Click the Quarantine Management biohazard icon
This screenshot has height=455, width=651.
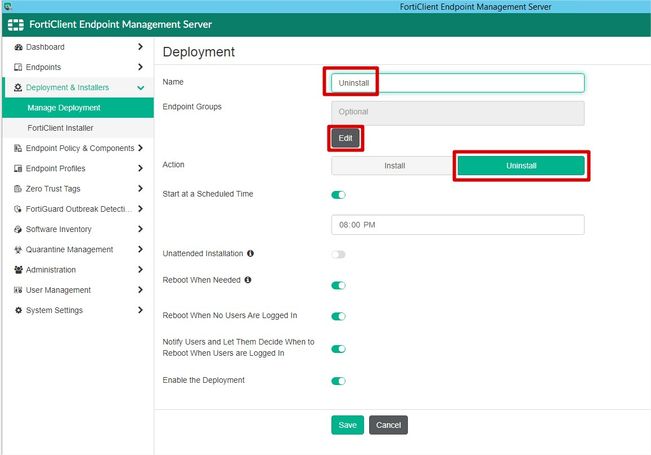coord(18,250)
